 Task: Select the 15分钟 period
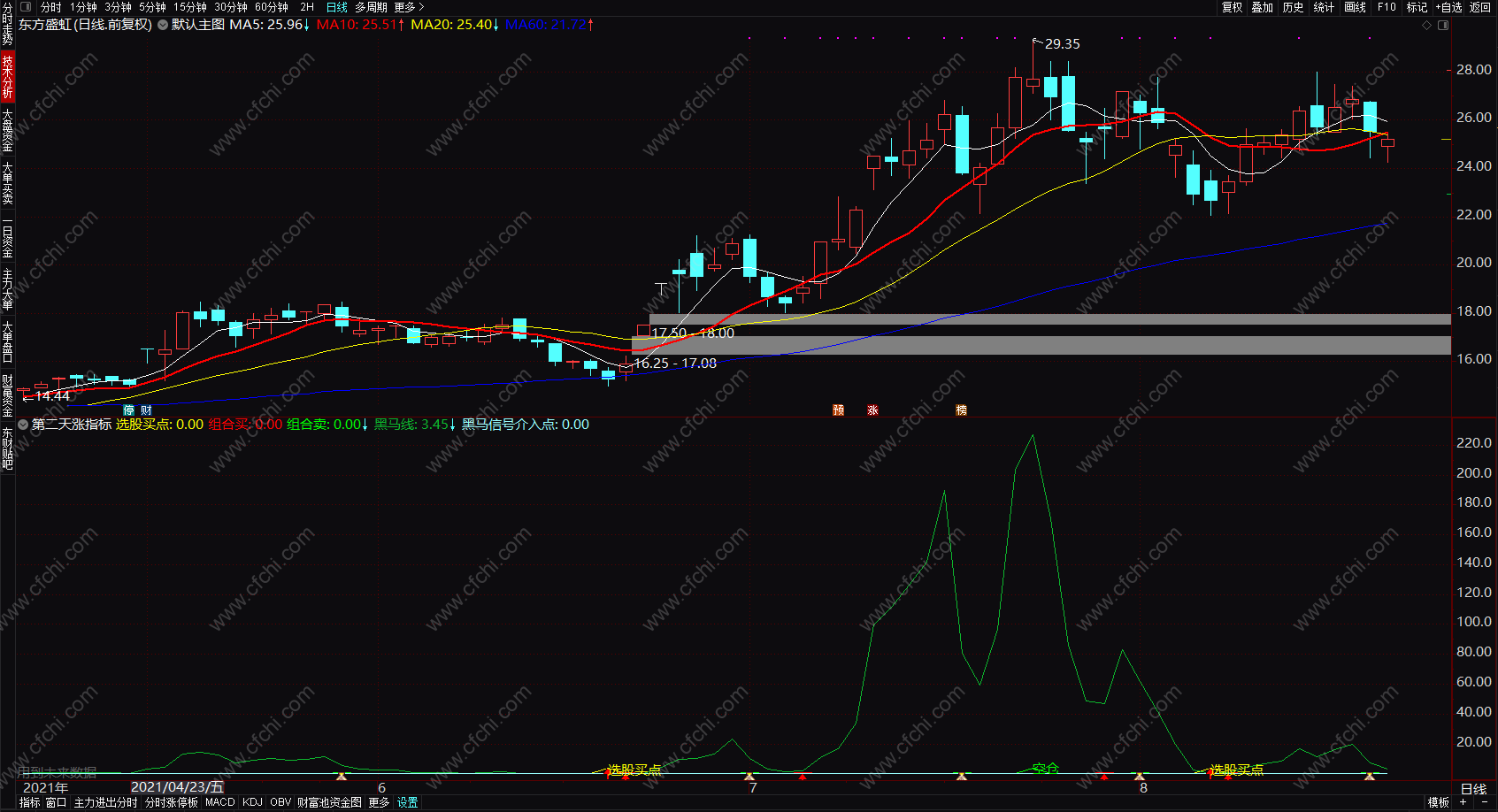click(190, 7)
